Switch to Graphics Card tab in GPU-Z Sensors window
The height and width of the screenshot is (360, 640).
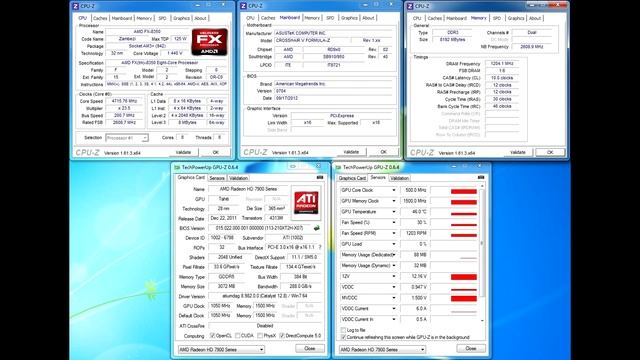tap(352, 178)
